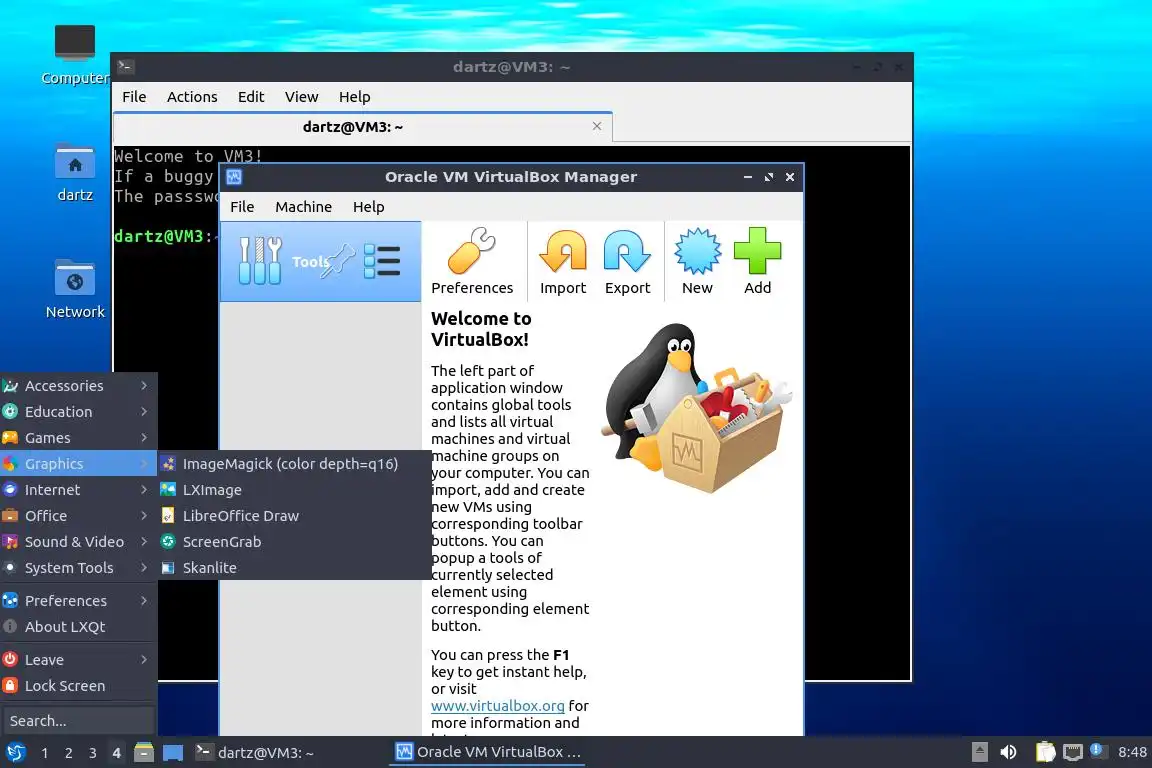1152x768 pixels.
Task: Click the display monitor tray icon
Action: [1073, 752]
